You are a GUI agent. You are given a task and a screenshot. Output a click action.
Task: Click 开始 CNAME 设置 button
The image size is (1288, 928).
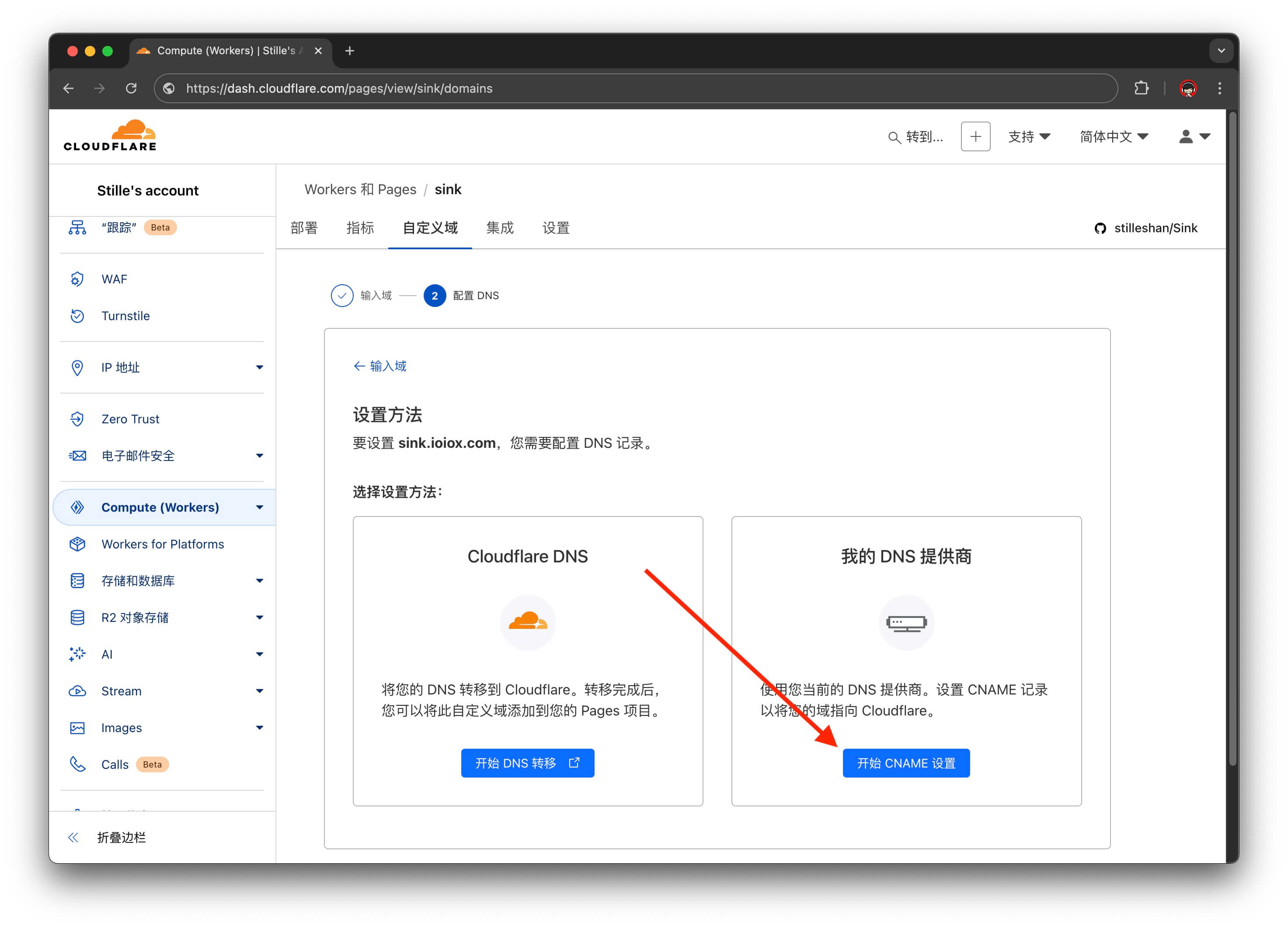[x=906, y=763]
